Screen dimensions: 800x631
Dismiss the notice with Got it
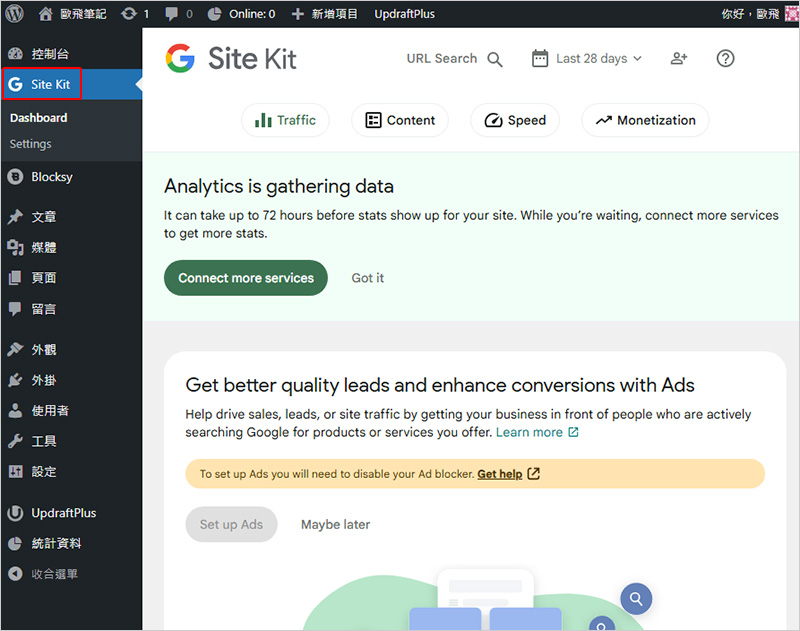(x=367, y=278)
